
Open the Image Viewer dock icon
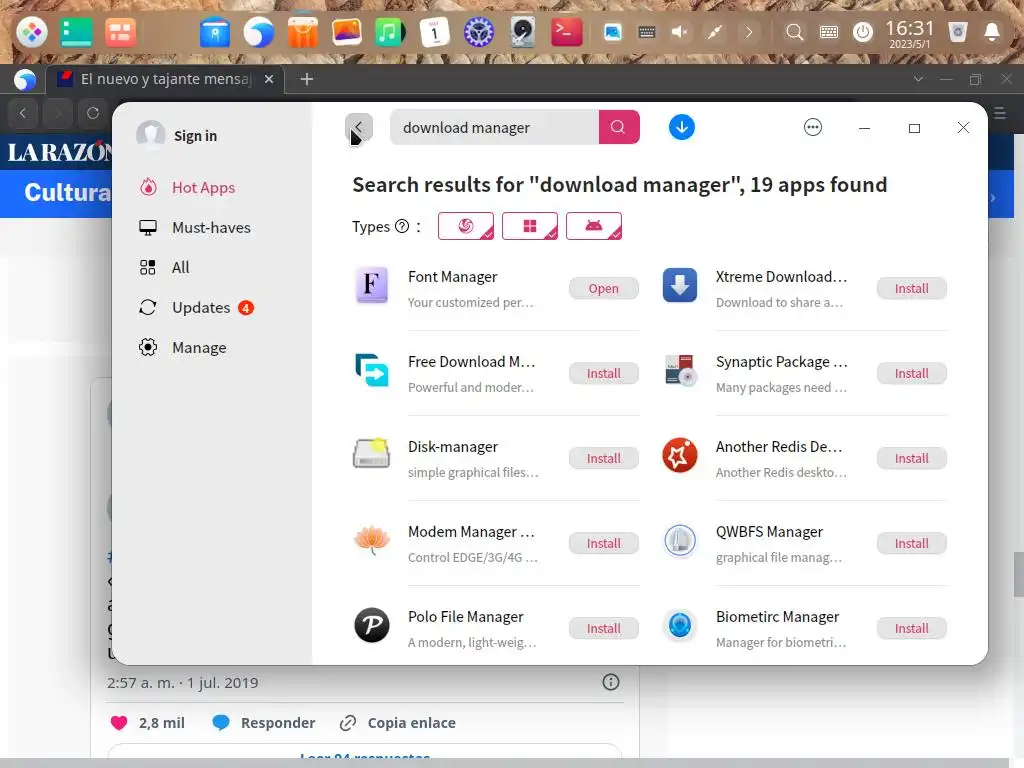pyautogui.click(x=347, y=32)
